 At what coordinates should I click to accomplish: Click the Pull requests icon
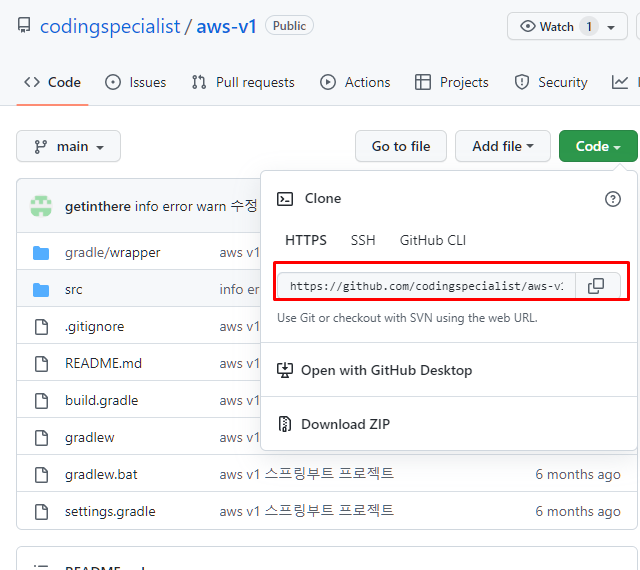click(x=199, y=82)
